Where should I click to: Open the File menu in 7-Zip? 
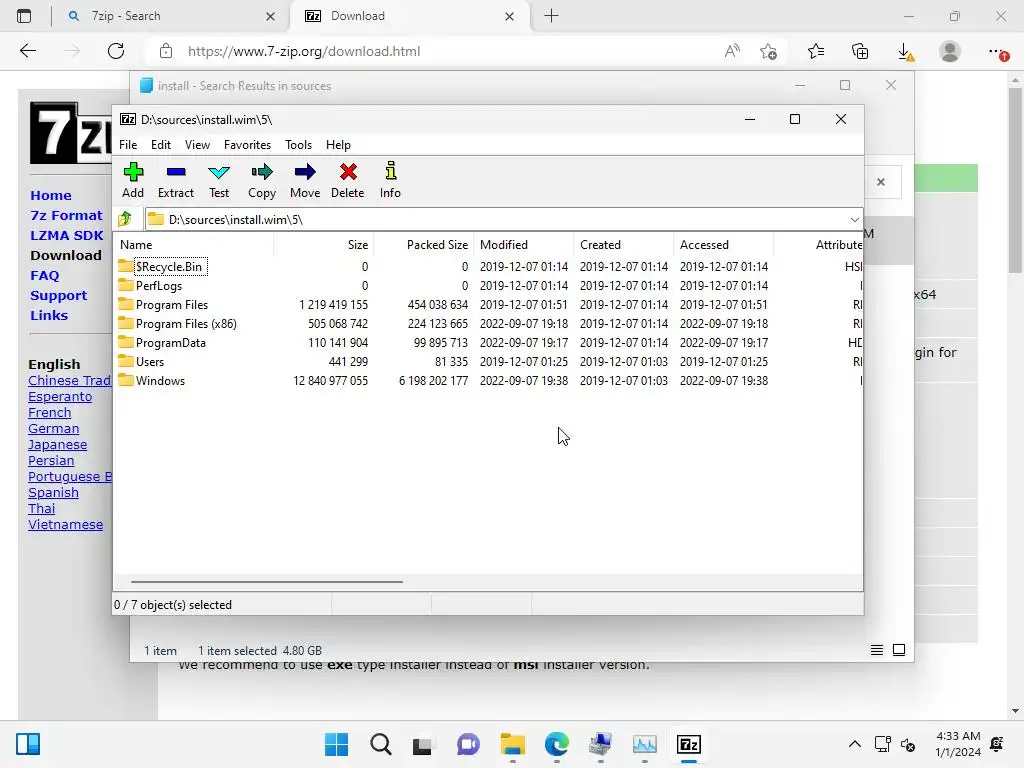pyautogui.click(x=128, y=144)
